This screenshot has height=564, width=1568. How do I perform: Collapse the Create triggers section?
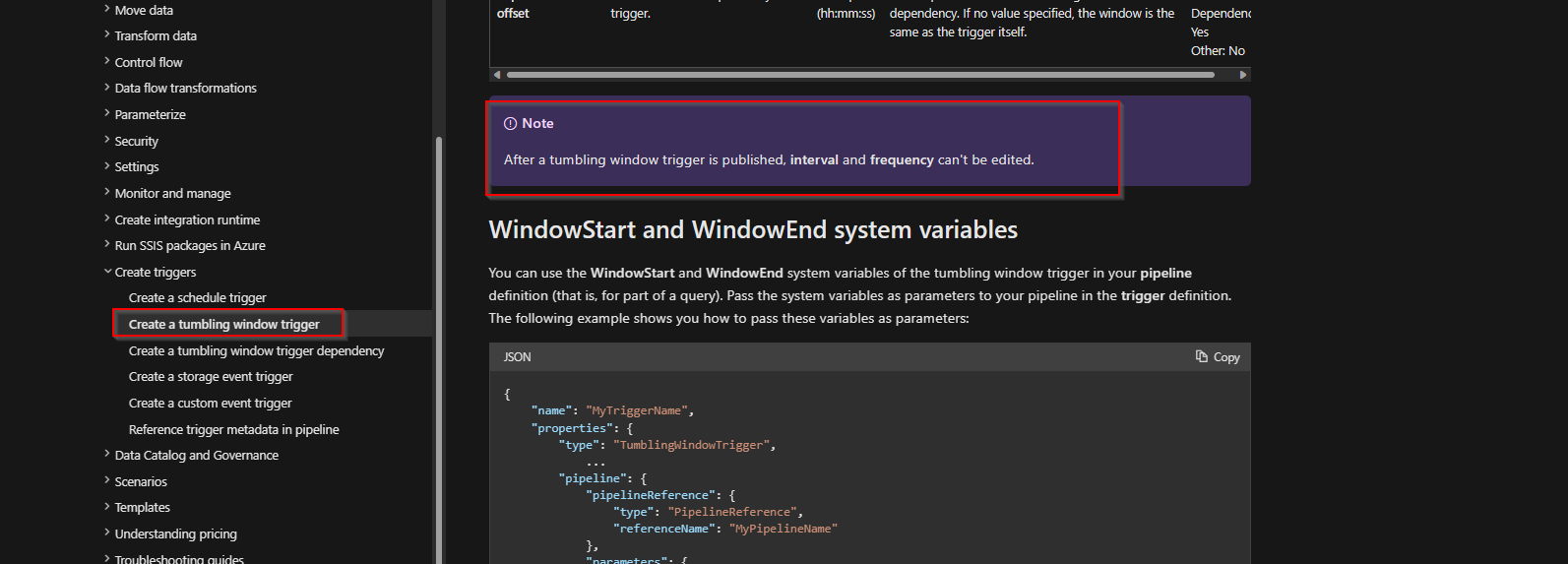155,272
